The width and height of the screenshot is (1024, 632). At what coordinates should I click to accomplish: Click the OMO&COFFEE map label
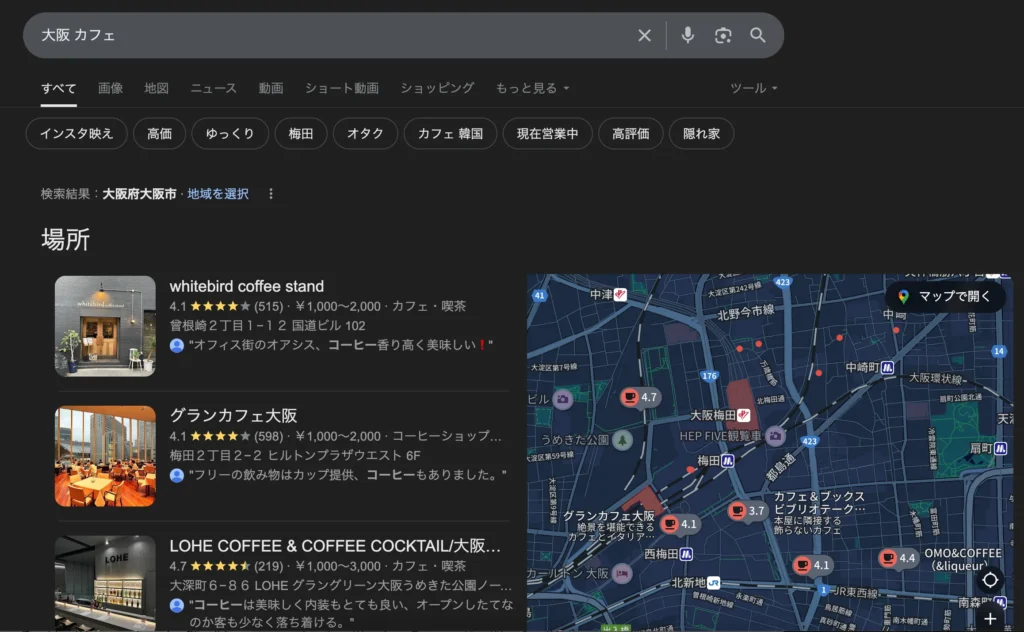(963, 560)
